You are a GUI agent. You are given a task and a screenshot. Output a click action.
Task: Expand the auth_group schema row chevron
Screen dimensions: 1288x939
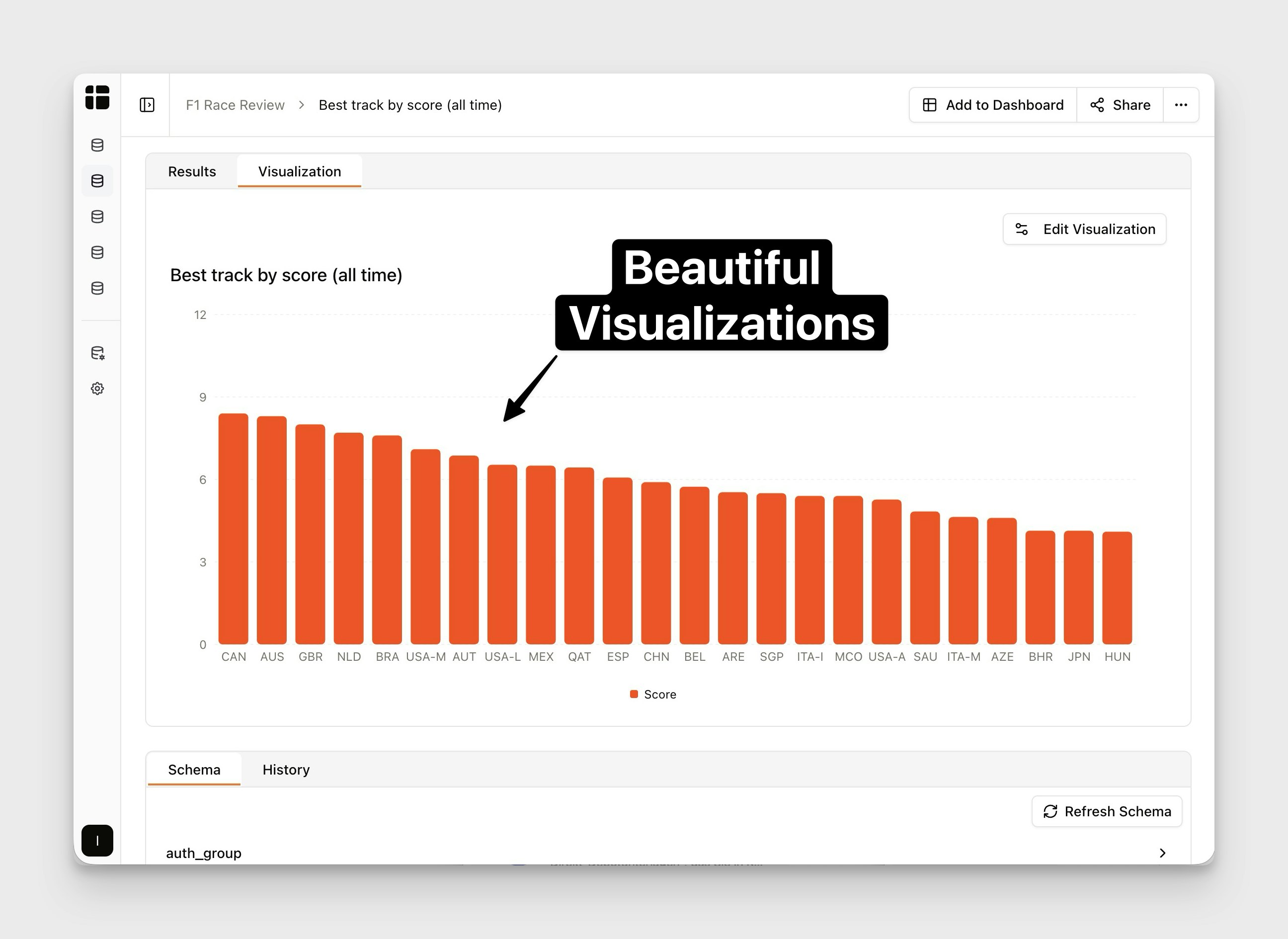pos(1162,853)
